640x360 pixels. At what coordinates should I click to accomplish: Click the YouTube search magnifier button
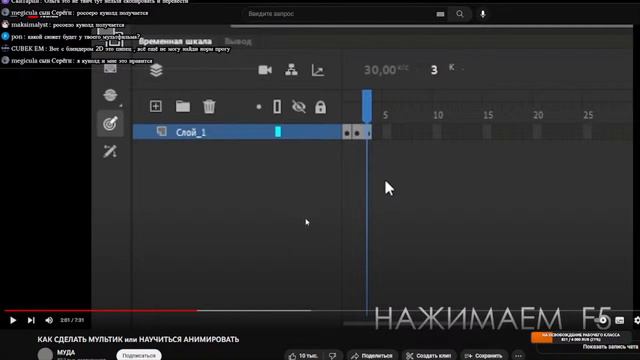pyautogui.click(x=460, y=14)
